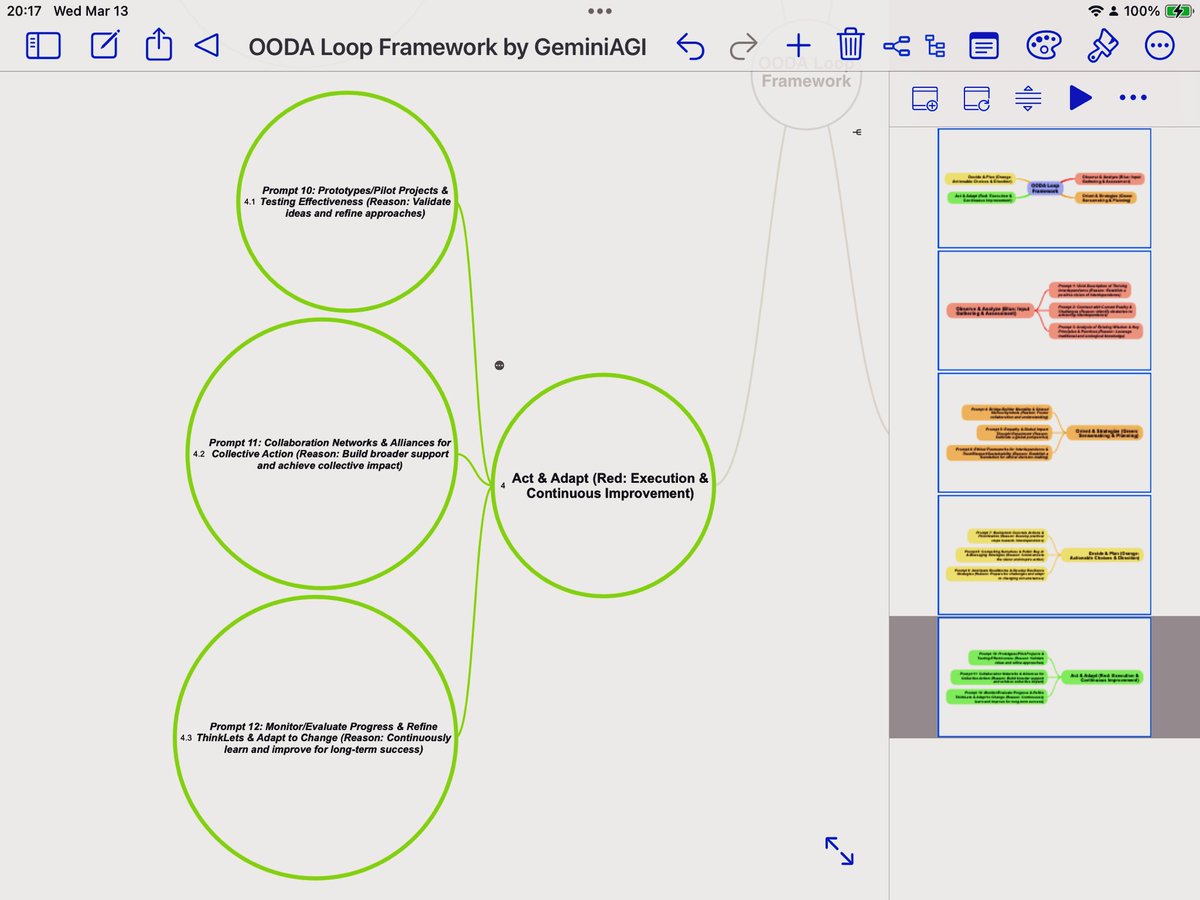Select the first slide OODA Loop overview thumbnail
The image size is (1200, 900).
coord(1044,188)
